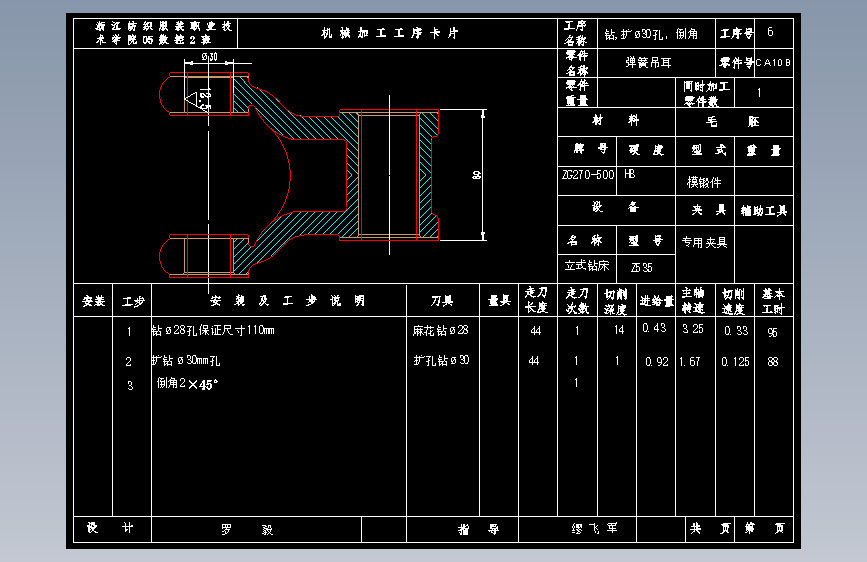Click the '材料' header cell

point(615,120)
